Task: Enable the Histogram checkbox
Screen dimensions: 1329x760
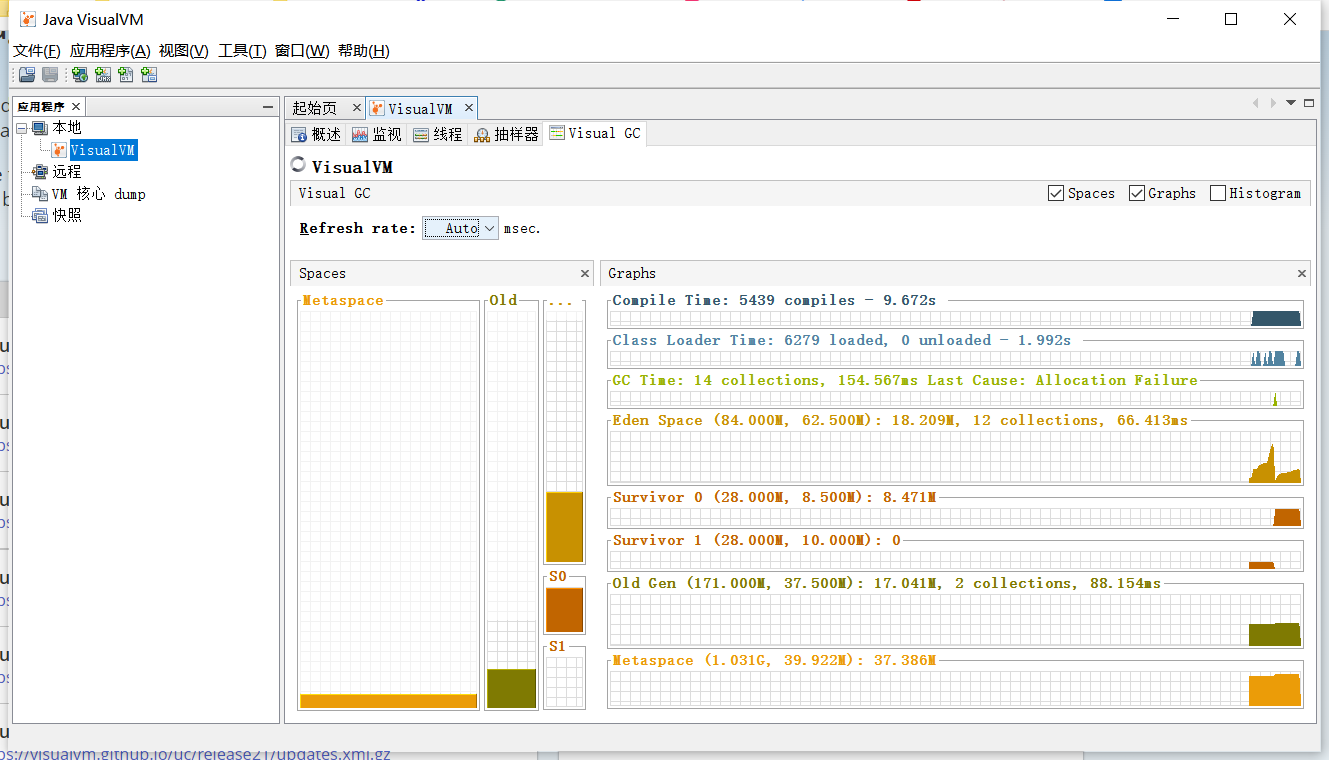Action: [1218, 193]
